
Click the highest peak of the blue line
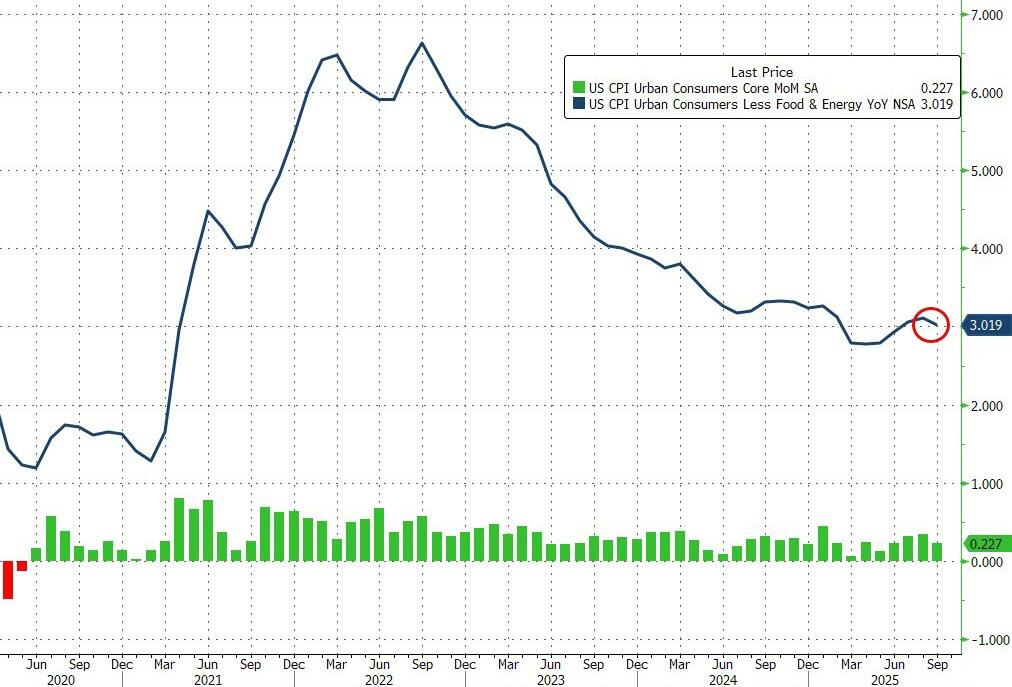422,43
